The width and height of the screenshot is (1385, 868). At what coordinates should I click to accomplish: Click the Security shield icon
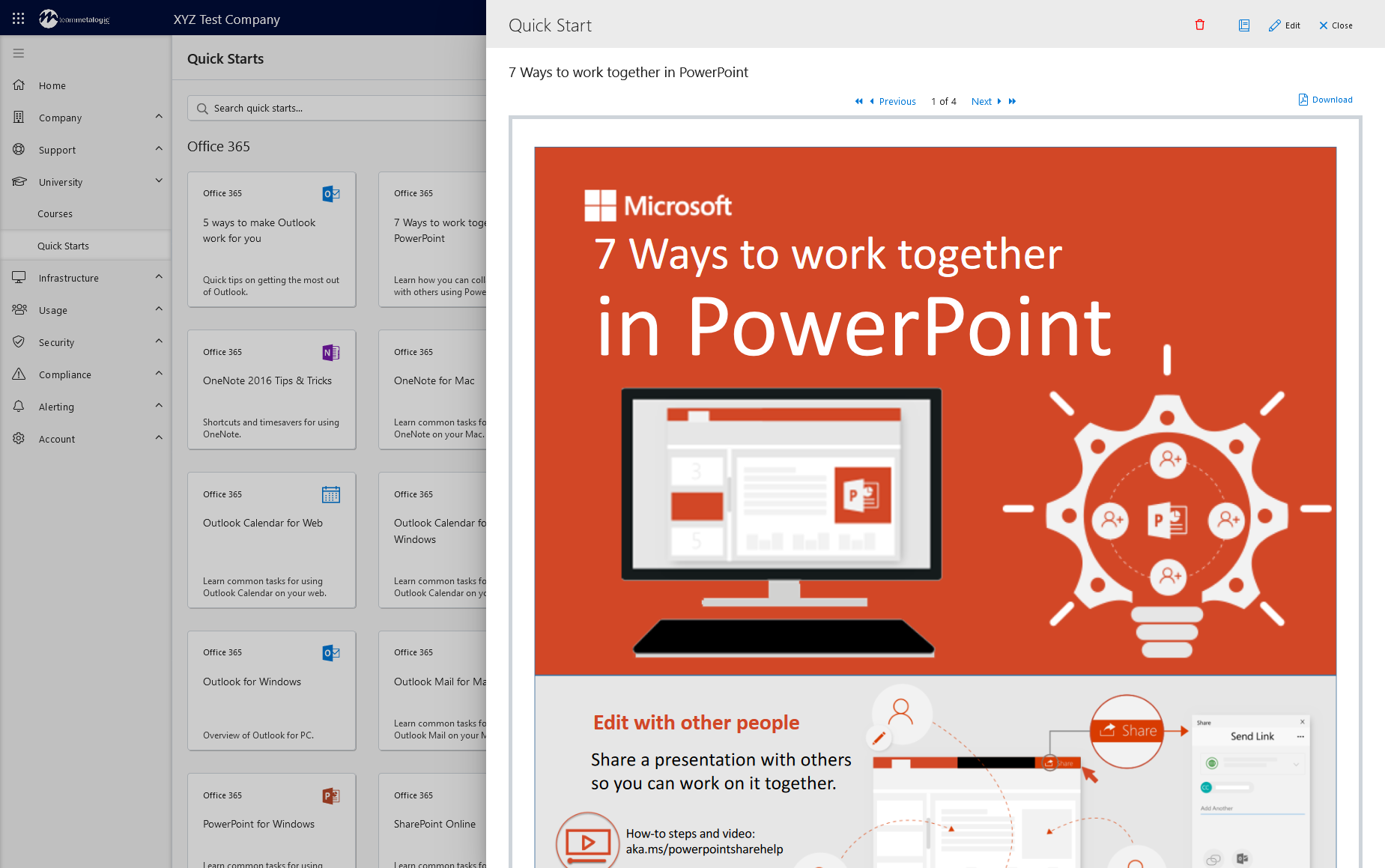tap(19, 342)
